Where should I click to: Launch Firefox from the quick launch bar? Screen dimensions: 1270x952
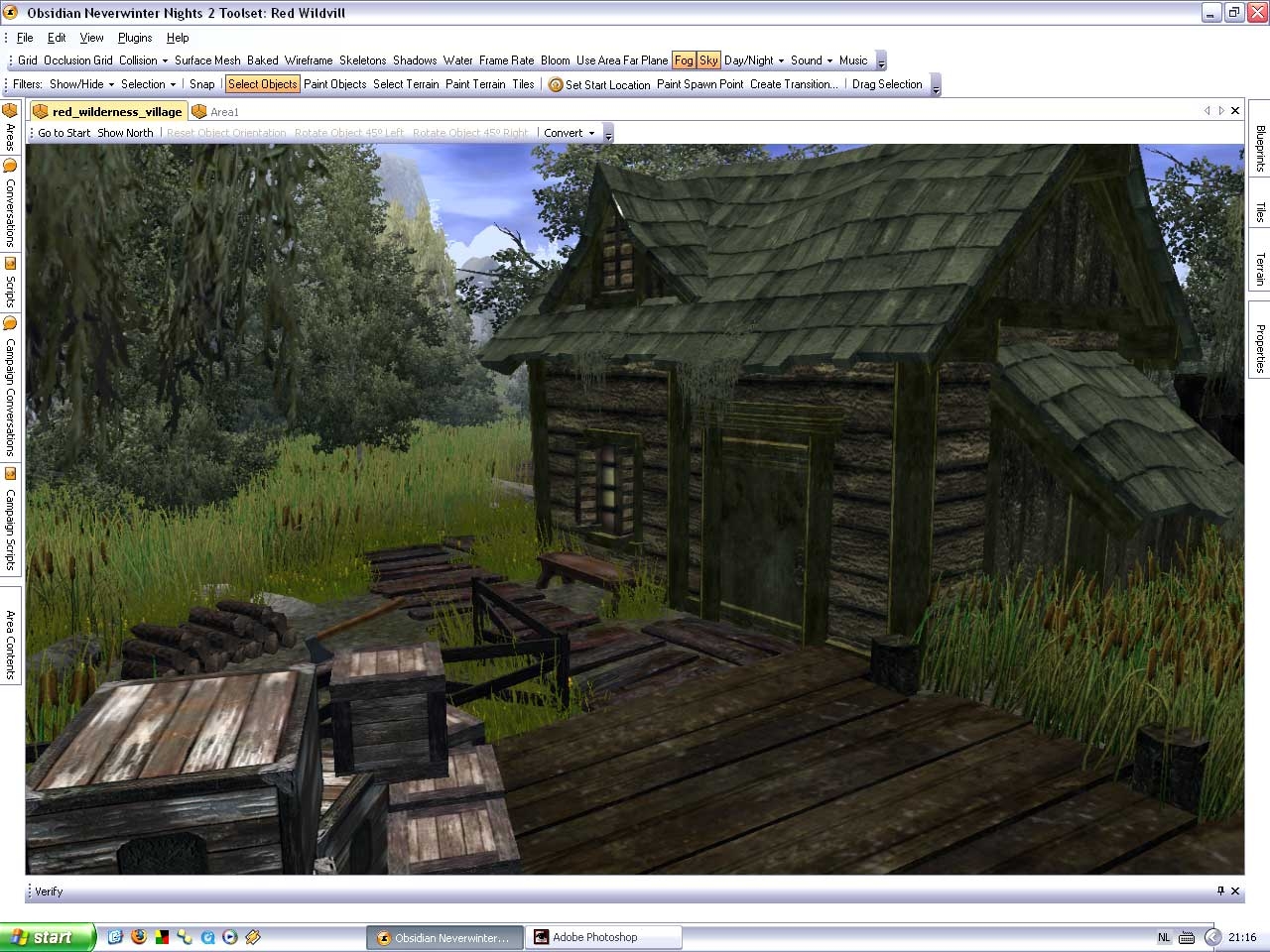[x=138, y=937]
